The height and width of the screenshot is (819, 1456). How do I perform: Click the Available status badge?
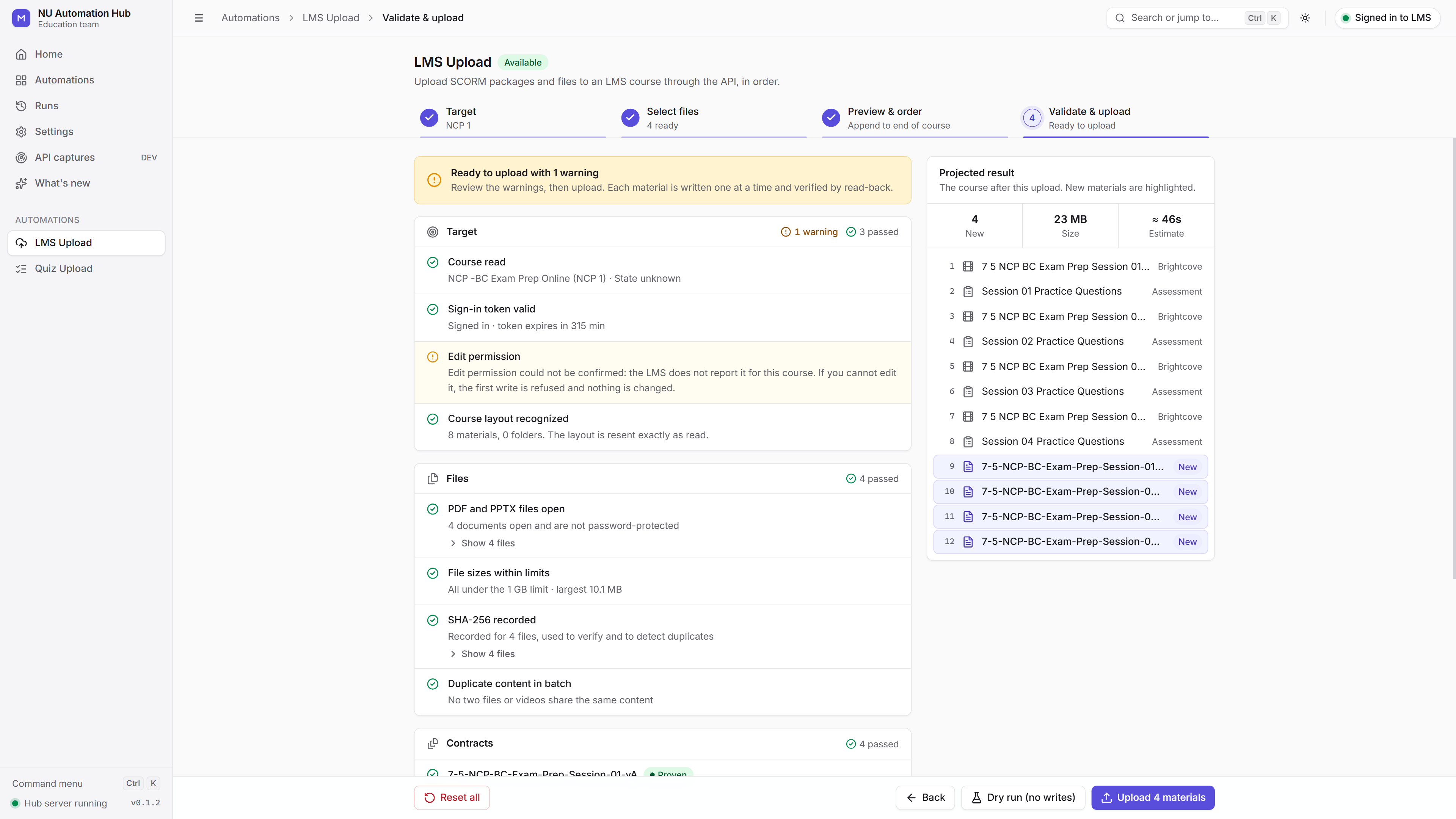pyautogui.click(x=522, y=62)
